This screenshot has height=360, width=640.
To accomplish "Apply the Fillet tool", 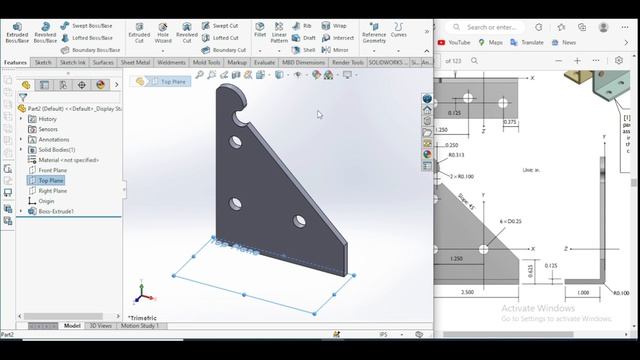I will (260, 29).
